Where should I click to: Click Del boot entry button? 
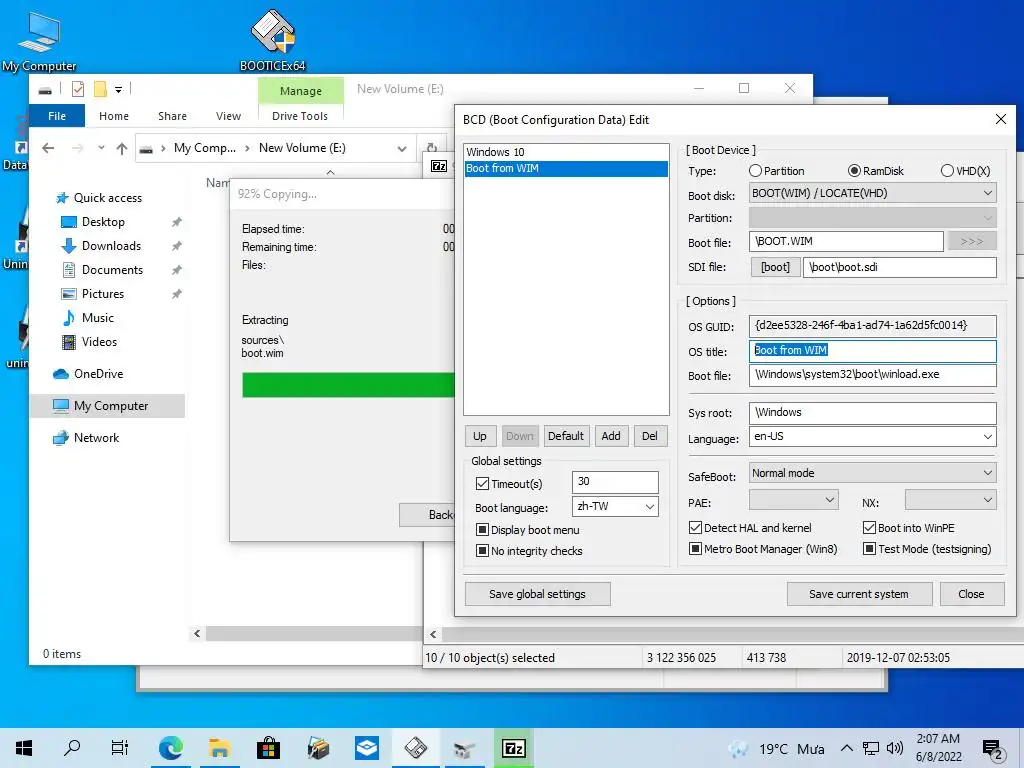coord(650,436)
